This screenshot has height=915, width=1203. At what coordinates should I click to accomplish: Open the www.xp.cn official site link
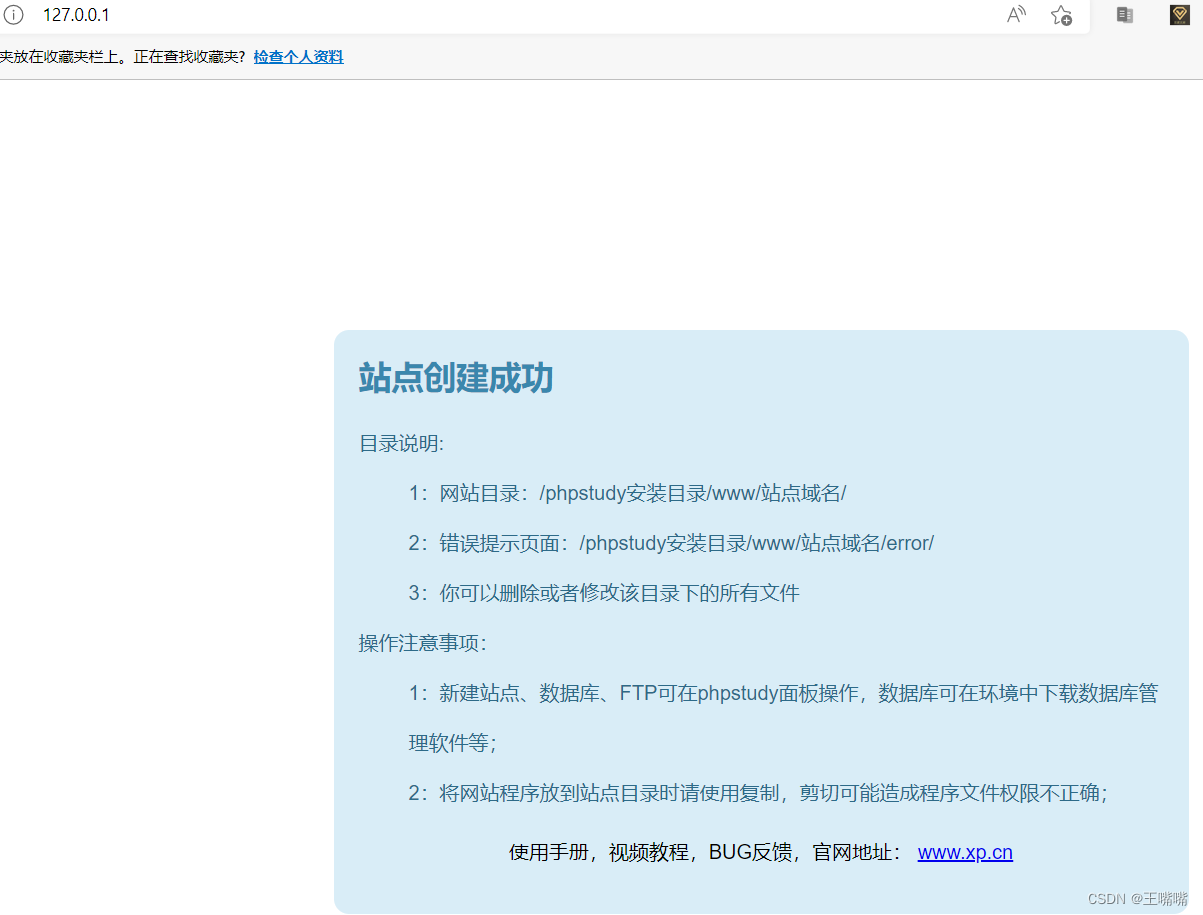[x=965, y=852]
